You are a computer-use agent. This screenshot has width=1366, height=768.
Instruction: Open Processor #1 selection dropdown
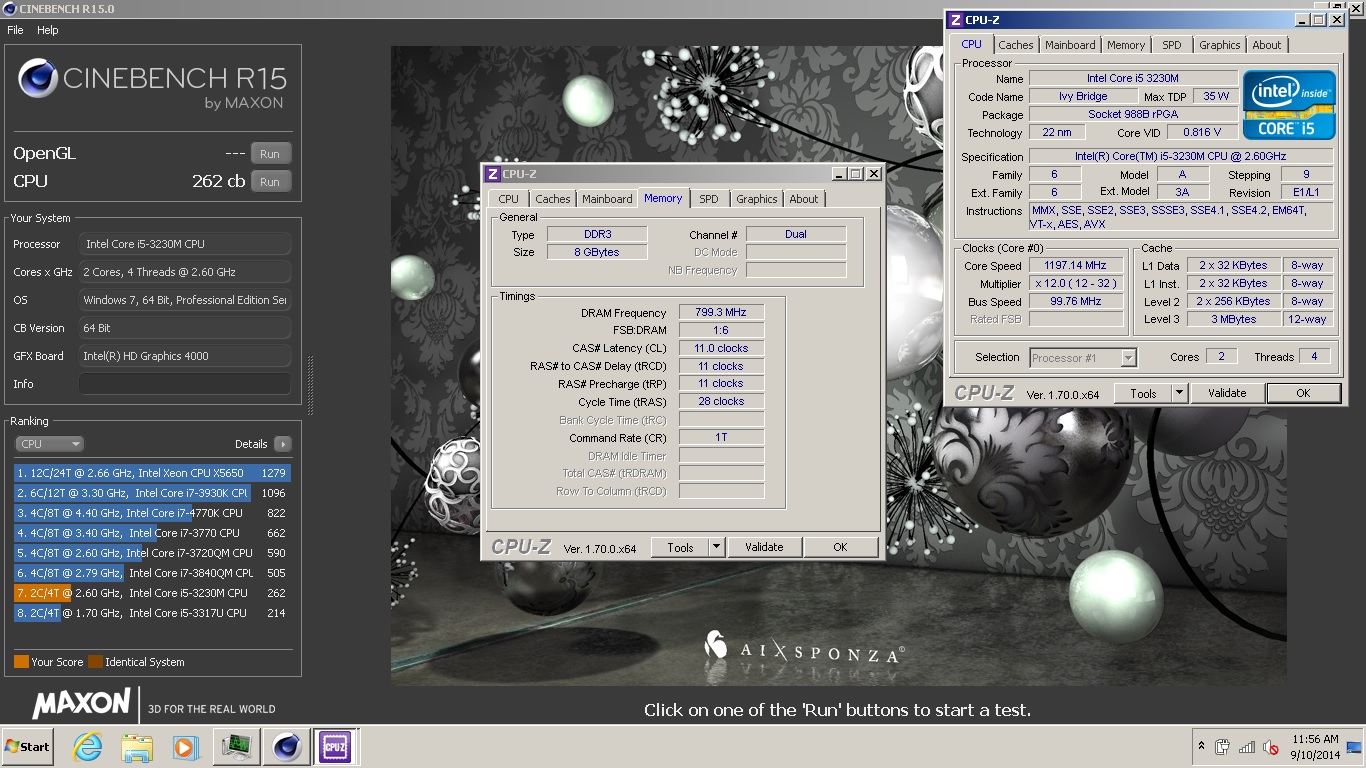tap(1083, 357)
